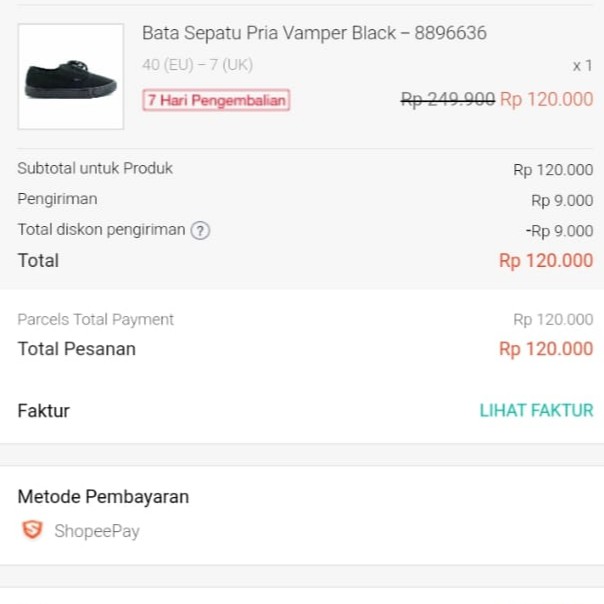Click the orange Total Pesanan amount
The width and height of the screenshot is (604, 604).
(x=546, y=349)
